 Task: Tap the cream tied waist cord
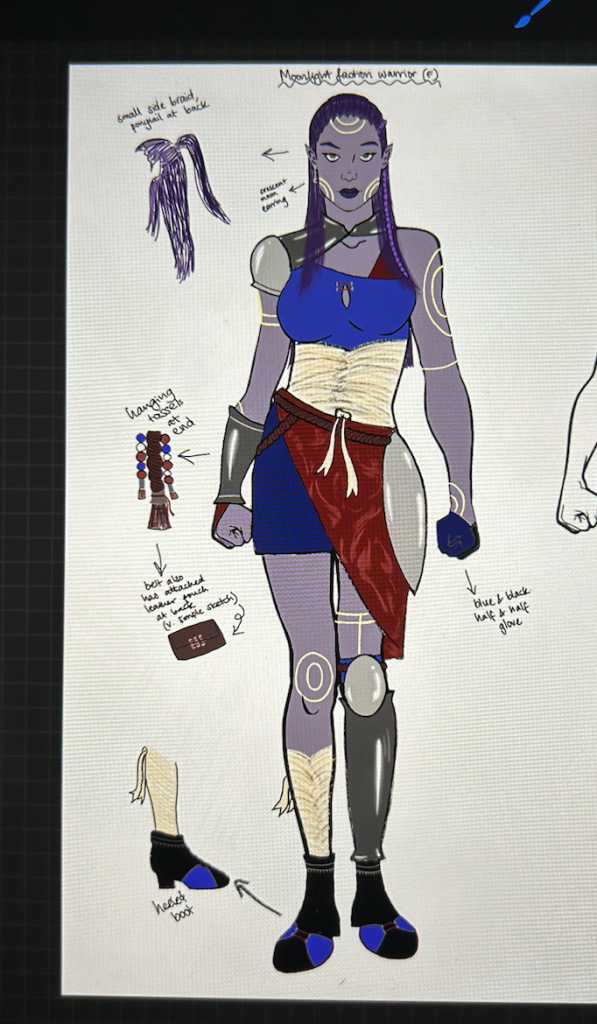click(x=338, y=449)
